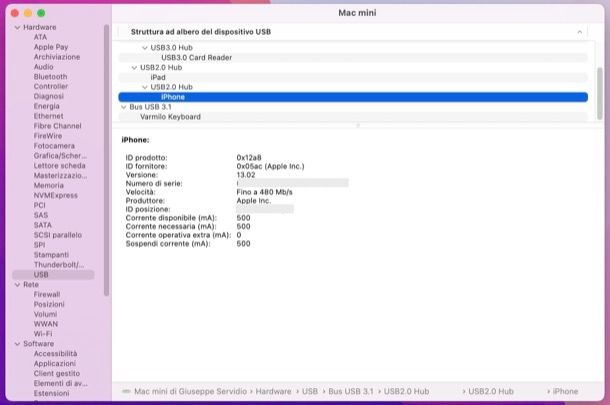Select ATA in the sidebar
This screenshot has width=610, height=405.
tap(40, 37)
